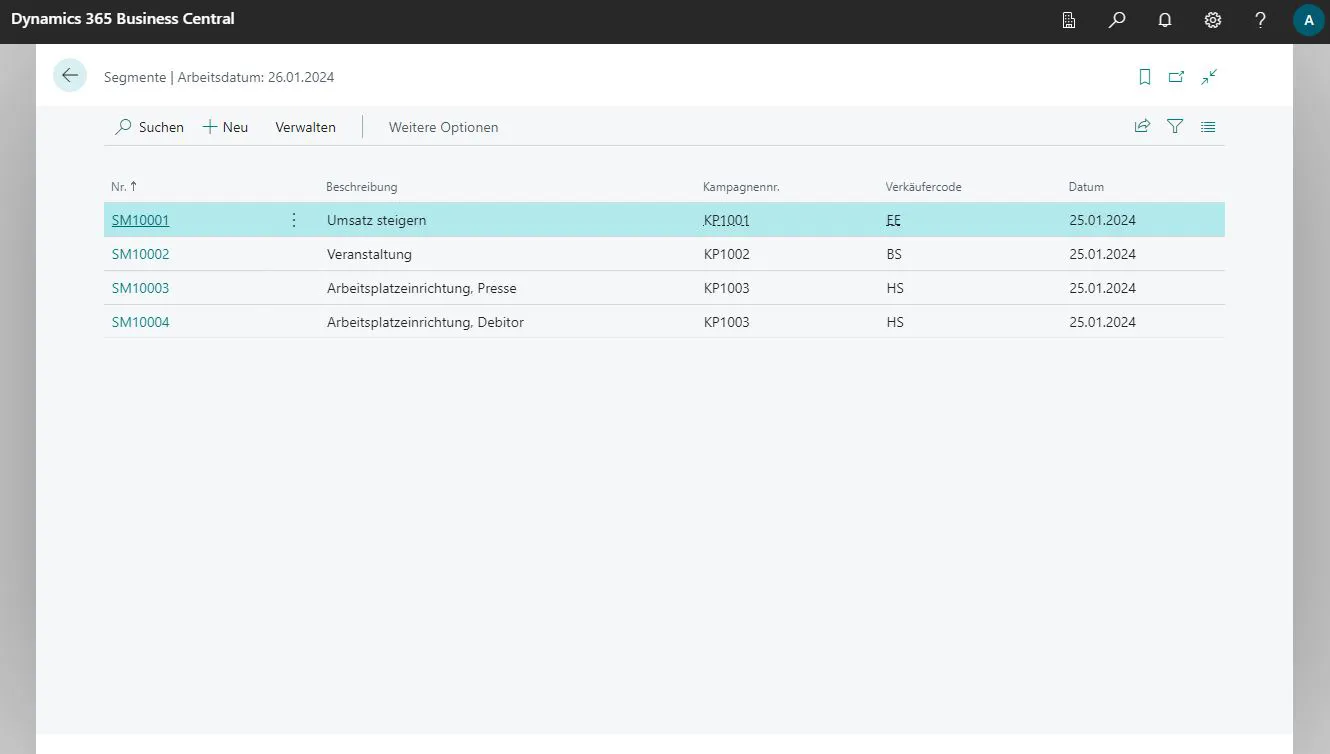Open Kampagnennr. column header menu
Viewport: 1330px width, 754px height.
pyautogui.click(x=741, y=187)
